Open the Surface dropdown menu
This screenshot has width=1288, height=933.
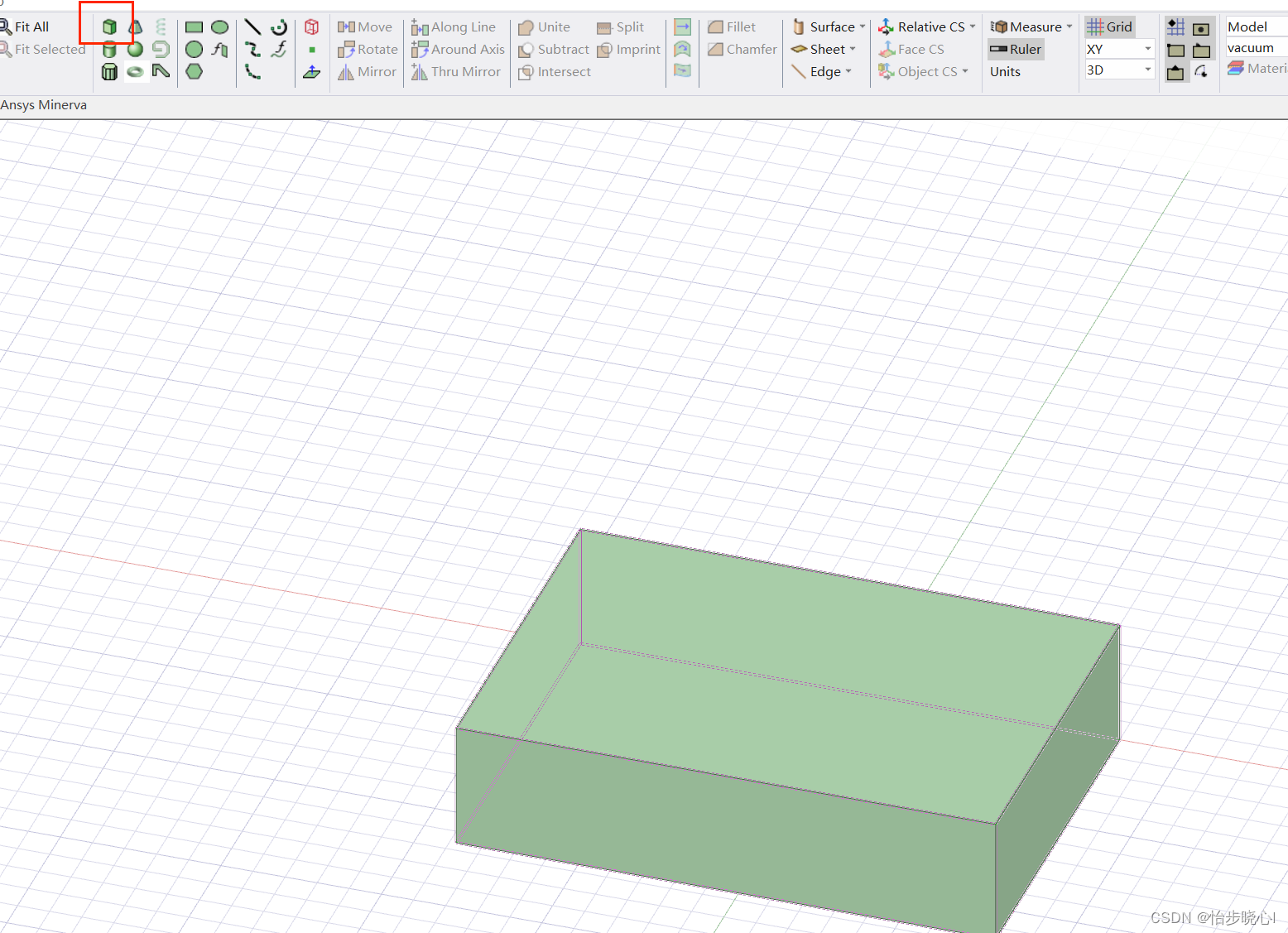829,27
